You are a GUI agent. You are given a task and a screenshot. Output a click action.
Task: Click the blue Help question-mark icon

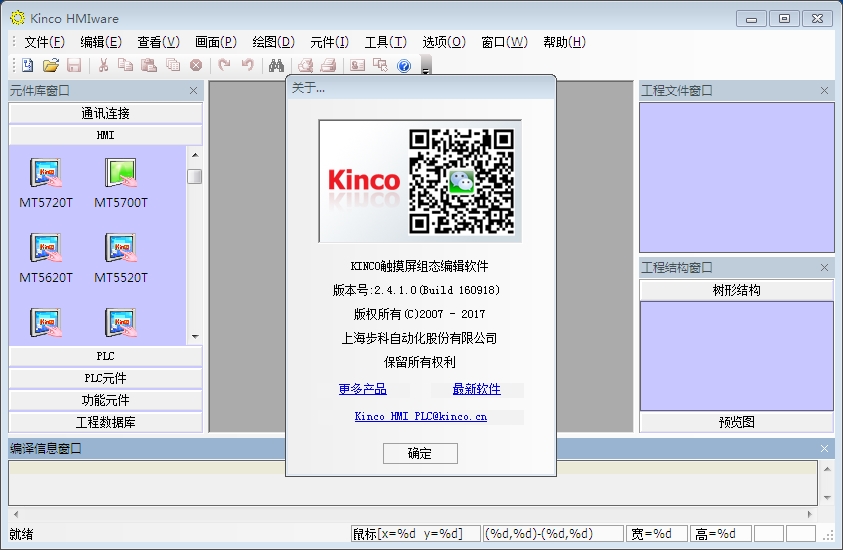404,66
